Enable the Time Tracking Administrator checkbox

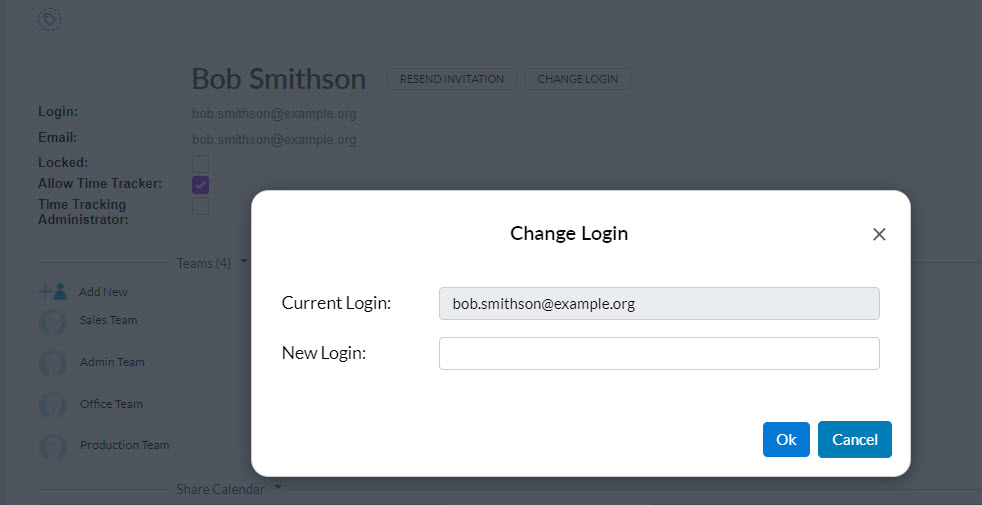tap(200, 206)
